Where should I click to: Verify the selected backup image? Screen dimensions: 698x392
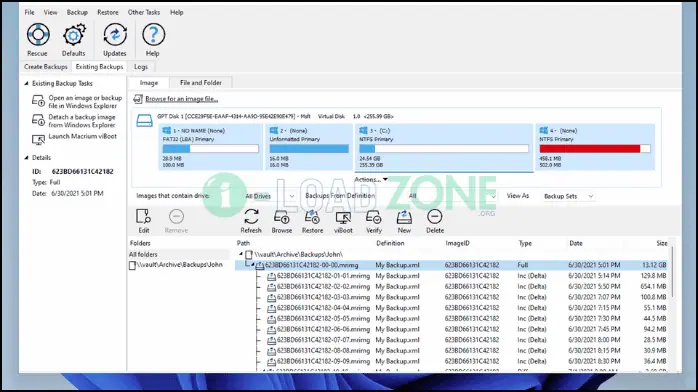(x=374, y=221)
